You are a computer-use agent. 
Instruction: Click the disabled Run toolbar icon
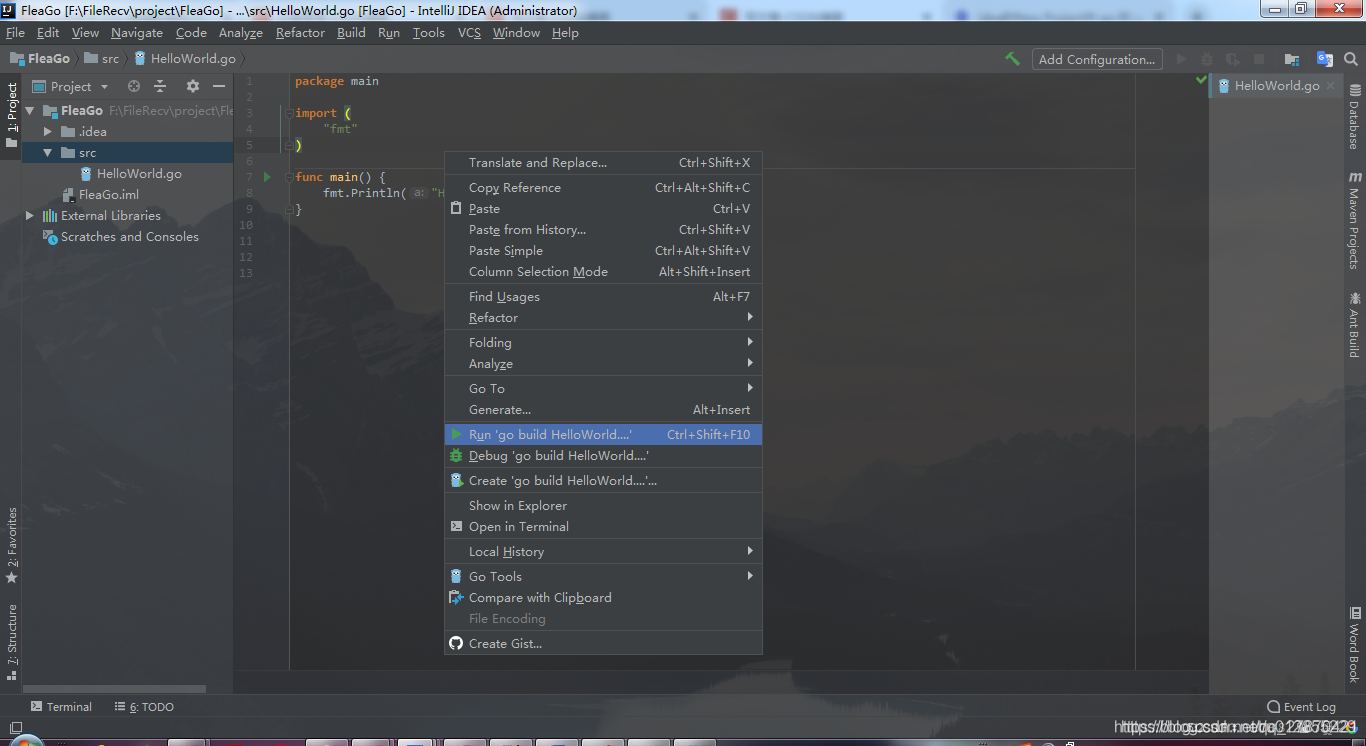[1182, 59]
